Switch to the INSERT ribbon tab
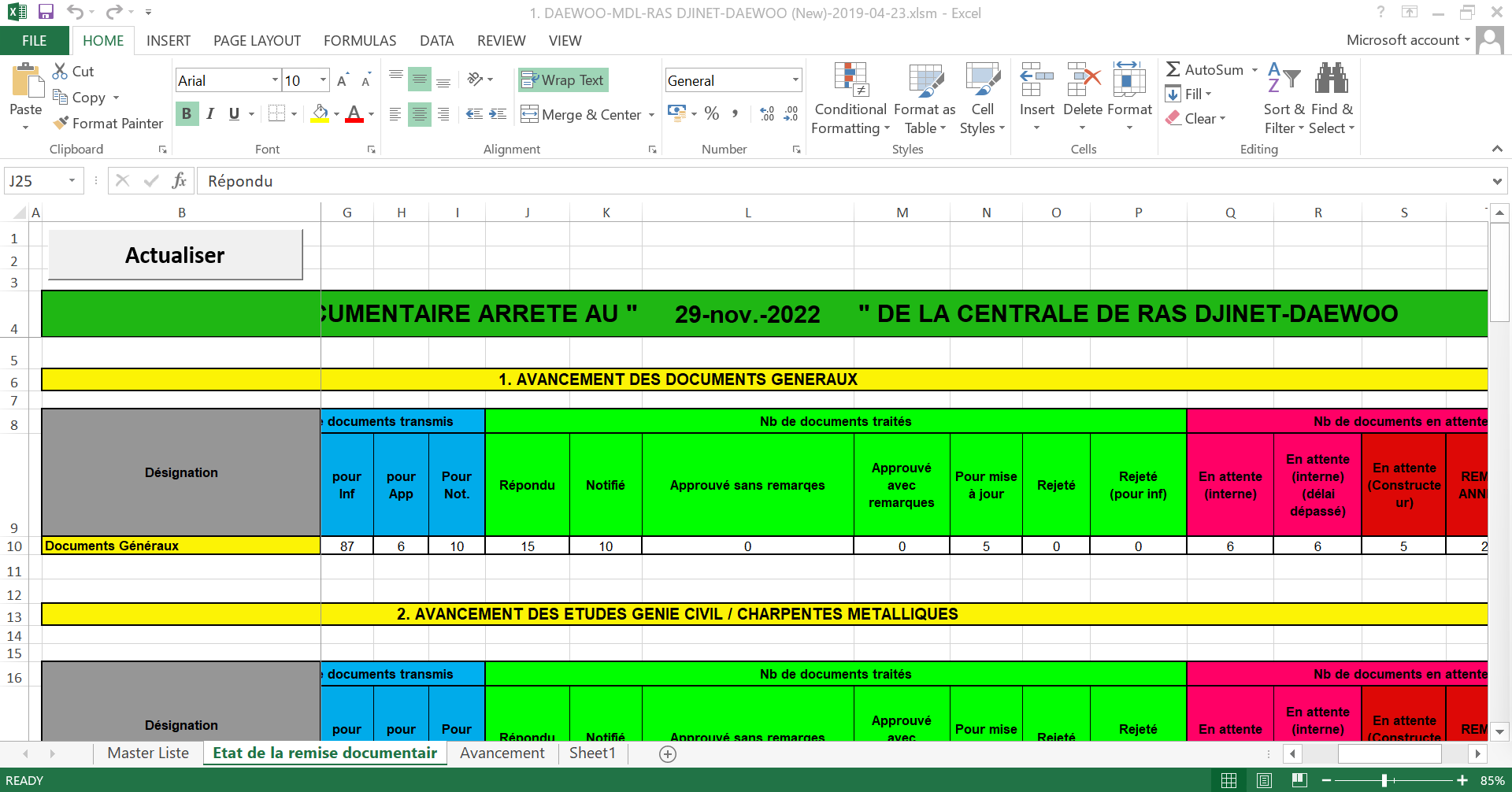Image resolution: width=1512 pixels, height=792 pixels. [x=169, y=40]
